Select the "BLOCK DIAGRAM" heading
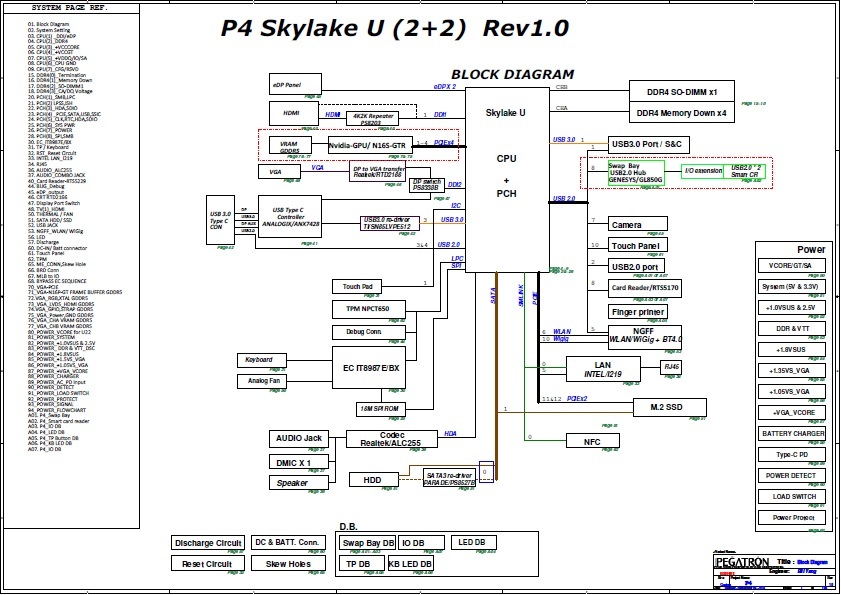The width and height of the screenshot is (841, 595). pos(512,75)
